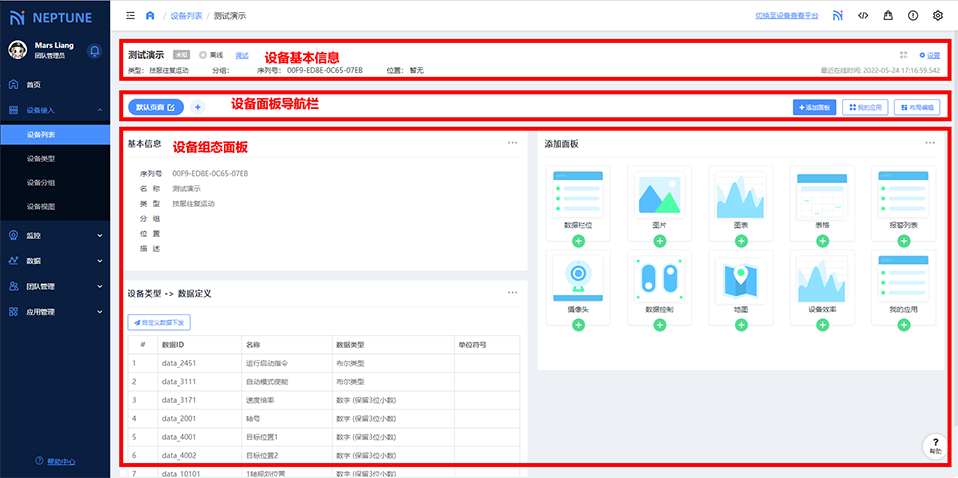
Task: Click the 布局编辑 button
Action: click(916, 107)
